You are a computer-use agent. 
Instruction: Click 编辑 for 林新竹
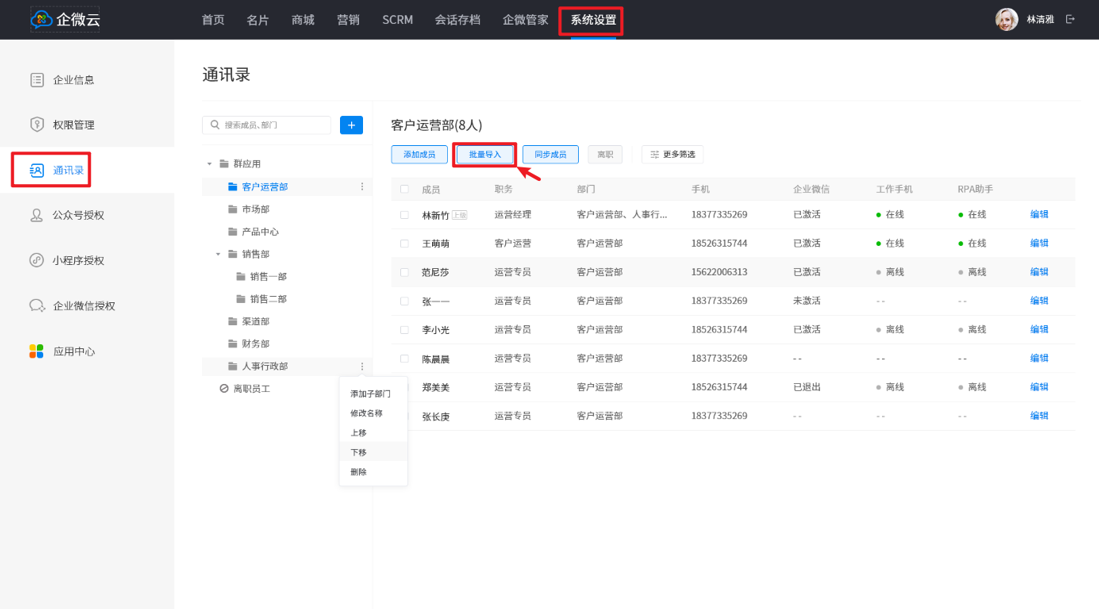click(x=1039, y=214)
